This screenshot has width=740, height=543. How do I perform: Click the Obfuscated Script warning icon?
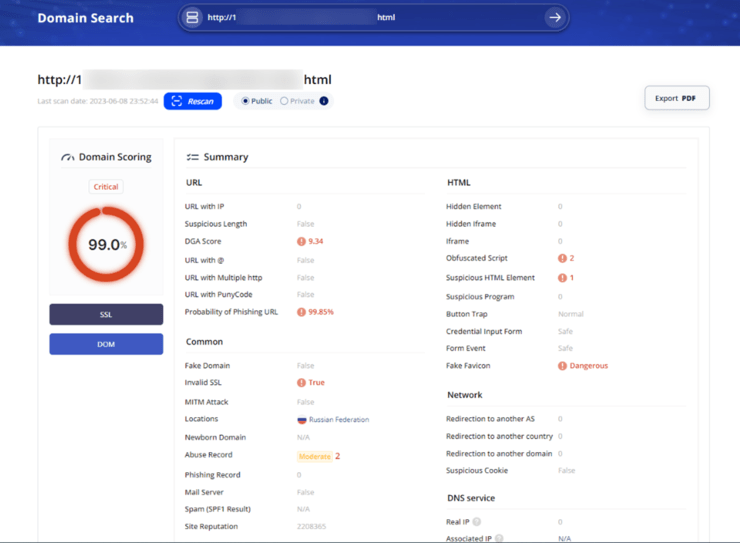(x=562, y=259)
